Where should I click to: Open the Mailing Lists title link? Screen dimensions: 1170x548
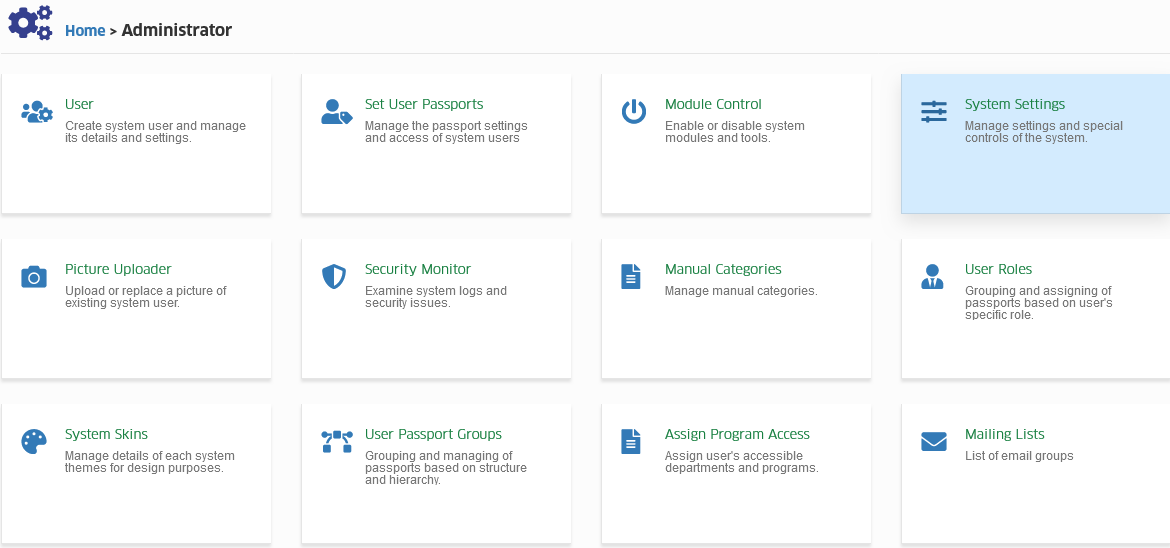point(1004,435)
